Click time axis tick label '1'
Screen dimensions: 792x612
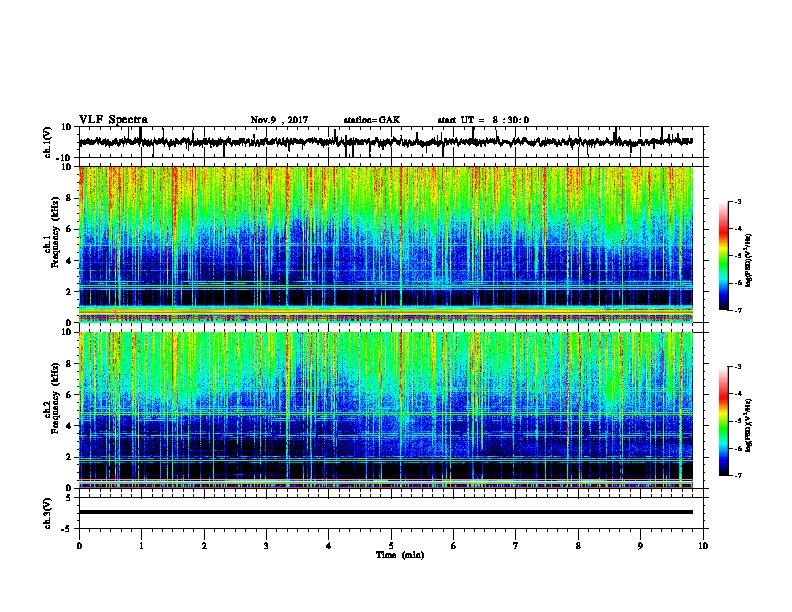pyautogui.click(x=141, y=546)
